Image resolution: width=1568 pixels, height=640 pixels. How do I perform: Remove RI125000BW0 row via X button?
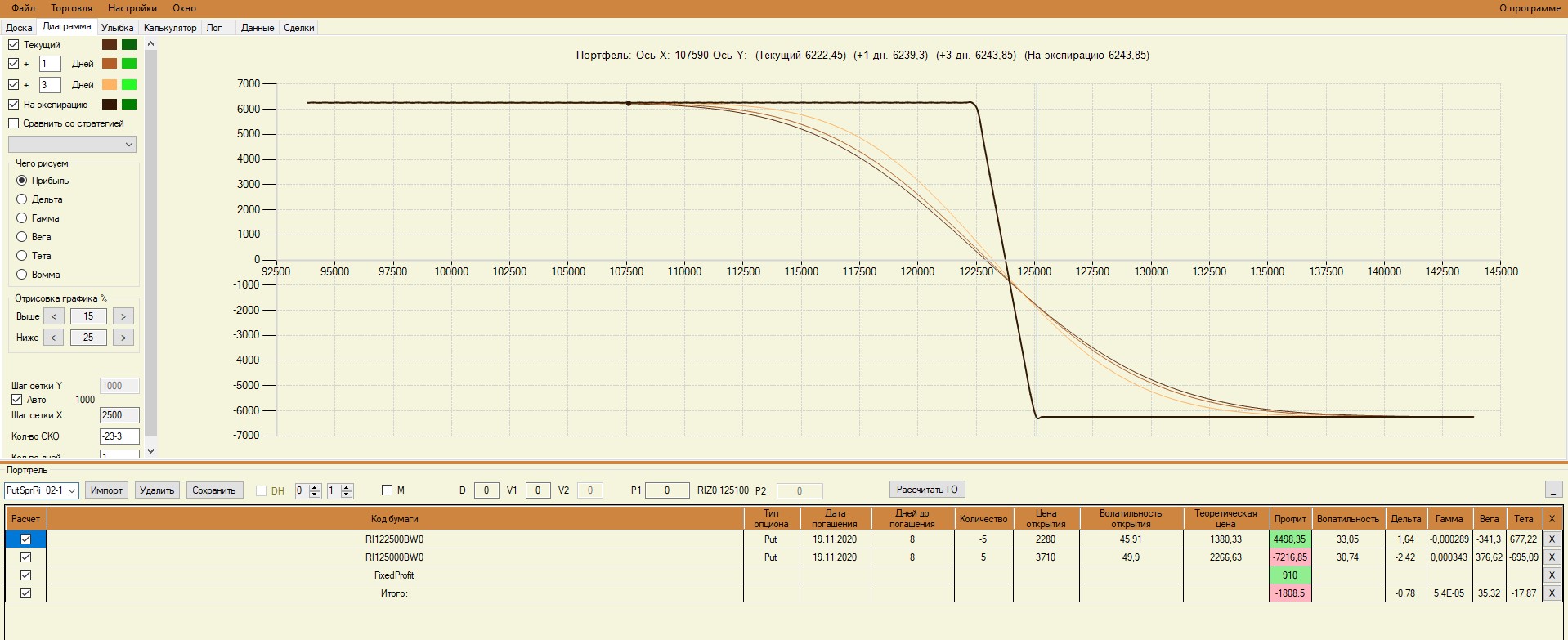(1552, 557)
